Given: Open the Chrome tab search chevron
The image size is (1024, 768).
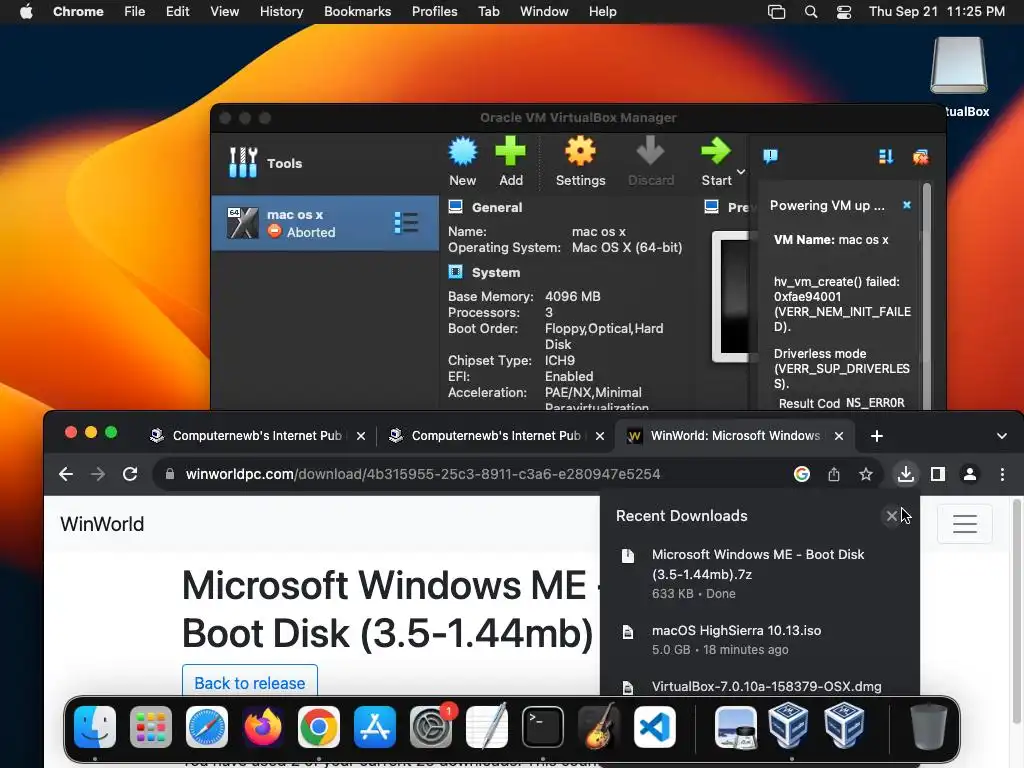Looking at the screenshot, I should tap(1002, 436).
